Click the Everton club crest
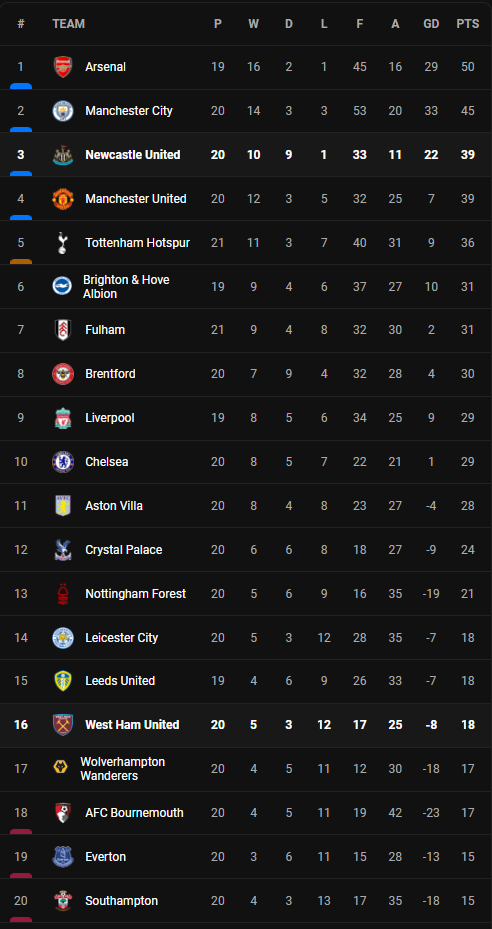The width and height of the screenshot is (492, 929). tap(62, 857)
